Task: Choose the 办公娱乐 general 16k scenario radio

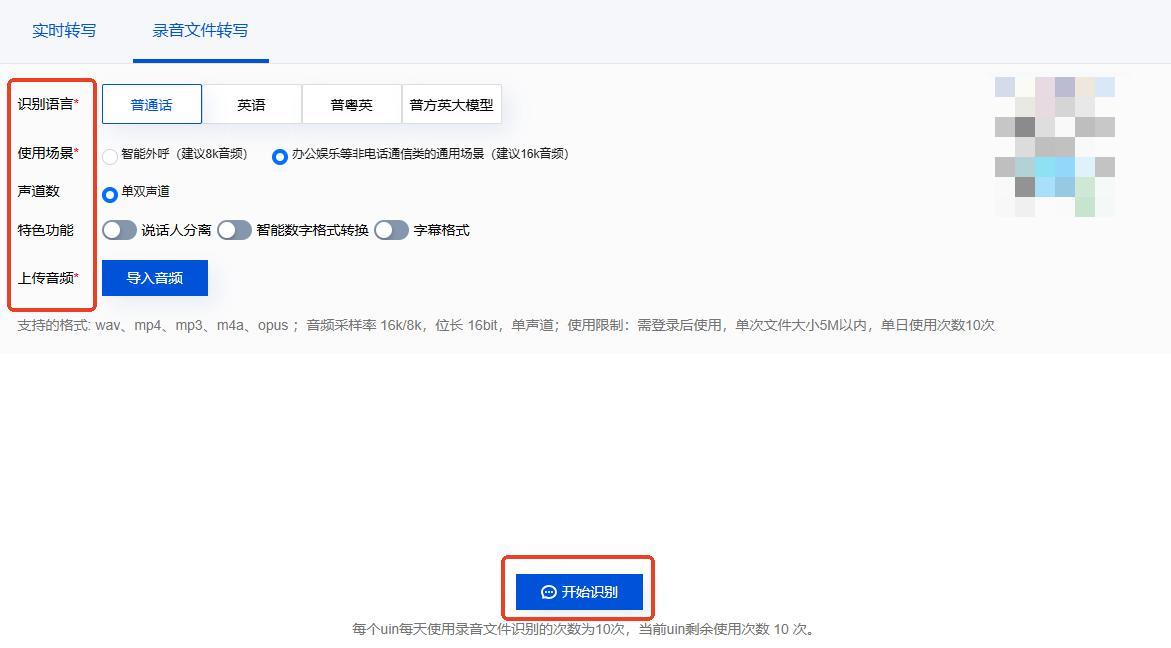Action: pyautogui.click(x=280, y=156)
